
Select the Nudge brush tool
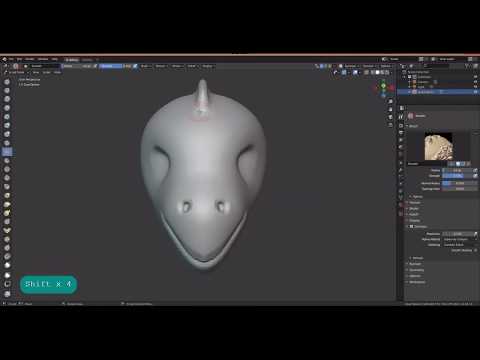click(7, 257)
